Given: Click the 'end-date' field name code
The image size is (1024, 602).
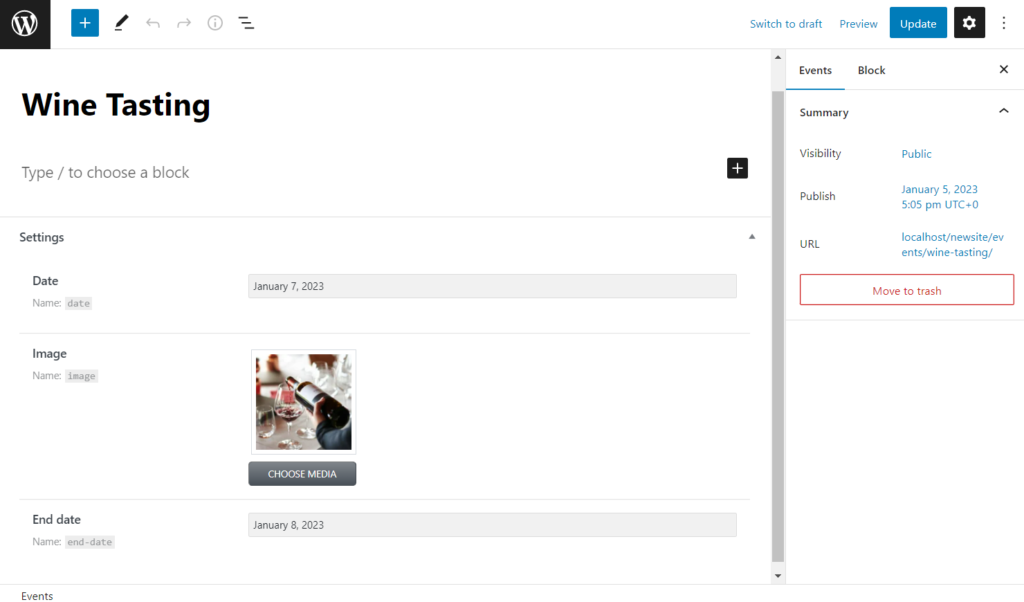Looking at the screenshot, I should [89, 542].
